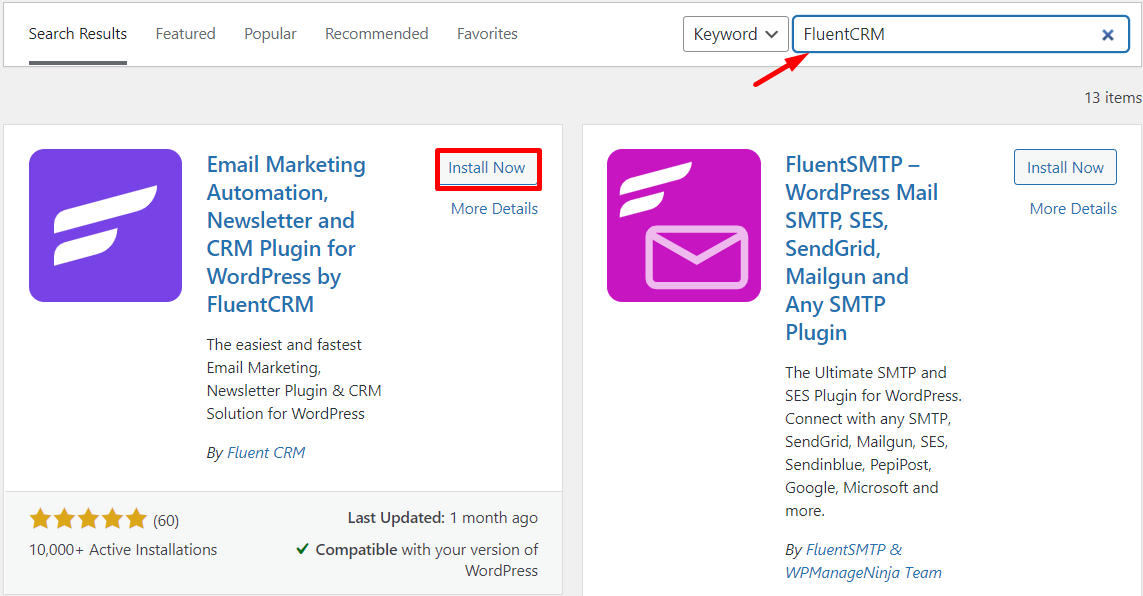The image size is (1143, 596).
Task: Click the (60) ratings count
Action: tap(166, 521)
